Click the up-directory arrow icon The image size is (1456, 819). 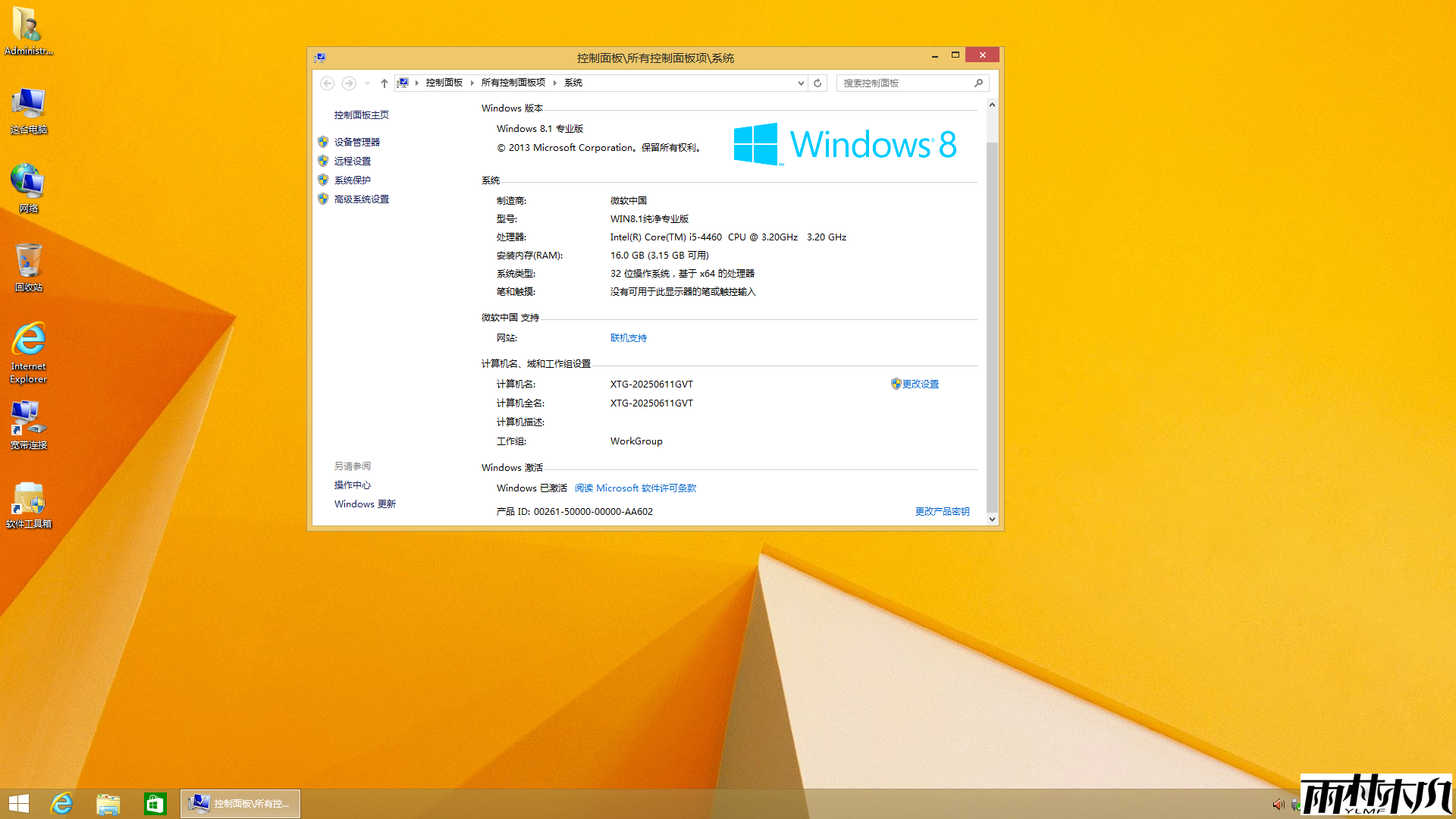coord(384,83)
